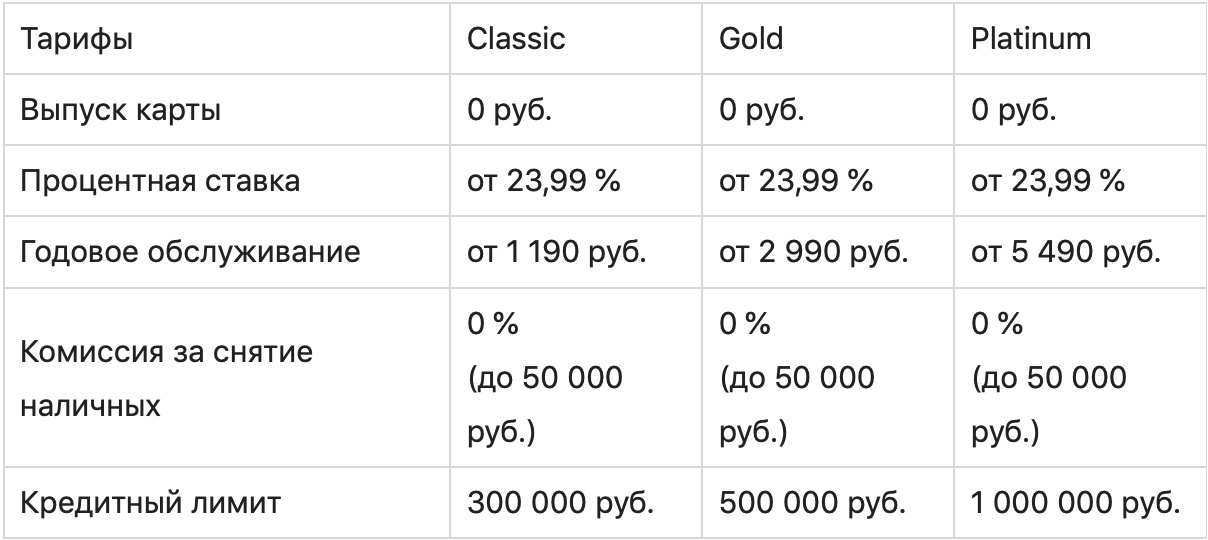Select Platinum card issue cell "0 руб."
This screenshot has height=540, width=1208.
tap(1013, 110)
